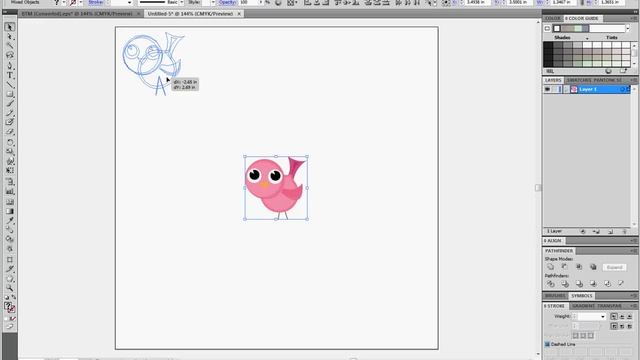Toggle the Dashed Line checkbox

[547, 344]
